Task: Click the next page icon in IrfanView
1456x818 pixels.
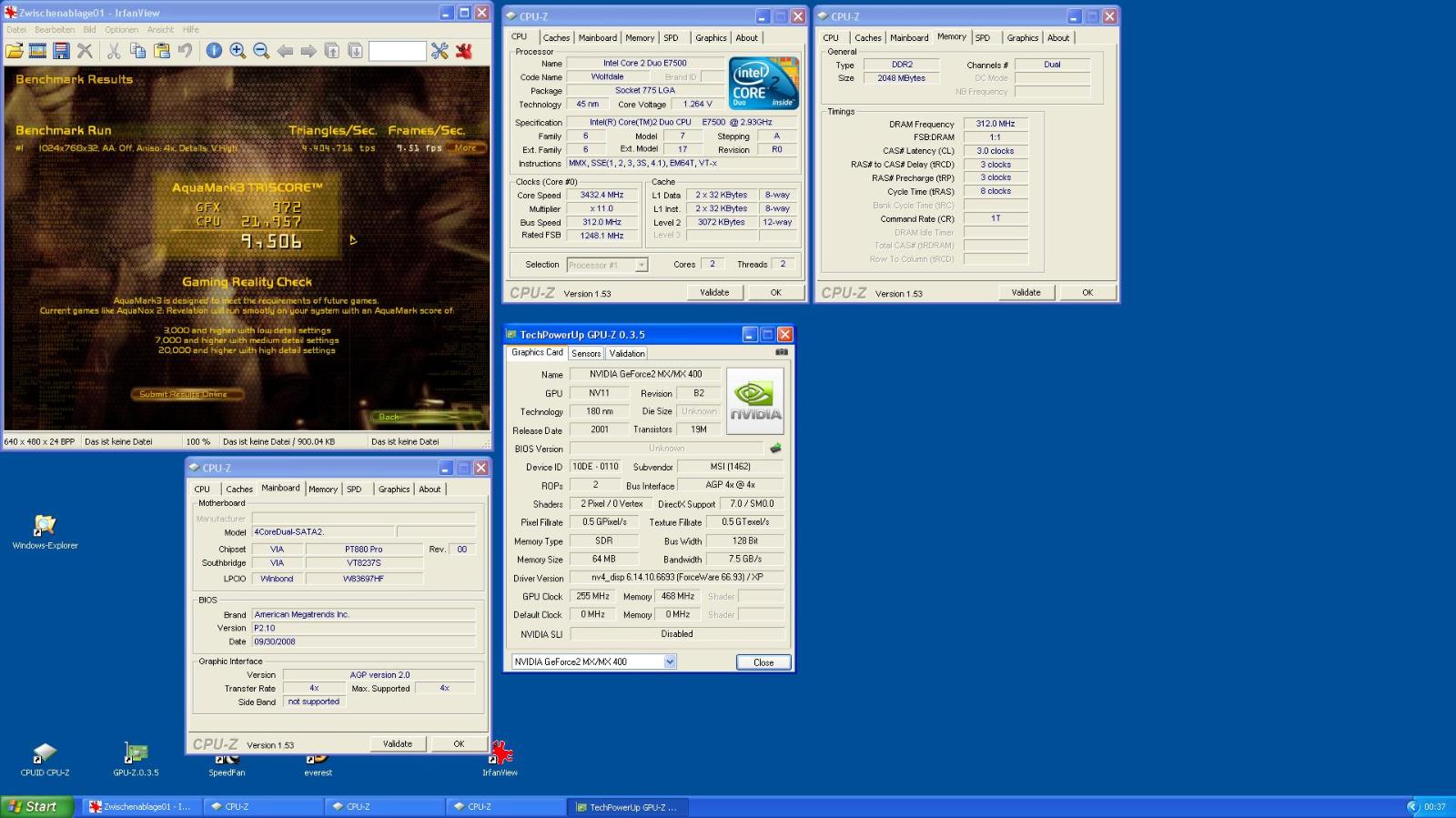Action: click(356, 51)
